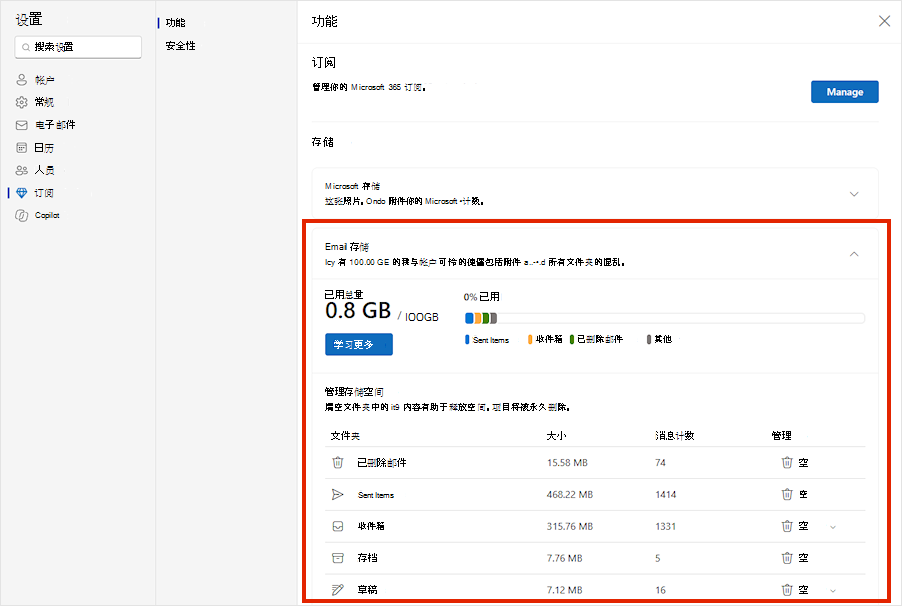902x606 pixels.
Task: Click 空 next to 存档
Action: [x=804, y=558]
